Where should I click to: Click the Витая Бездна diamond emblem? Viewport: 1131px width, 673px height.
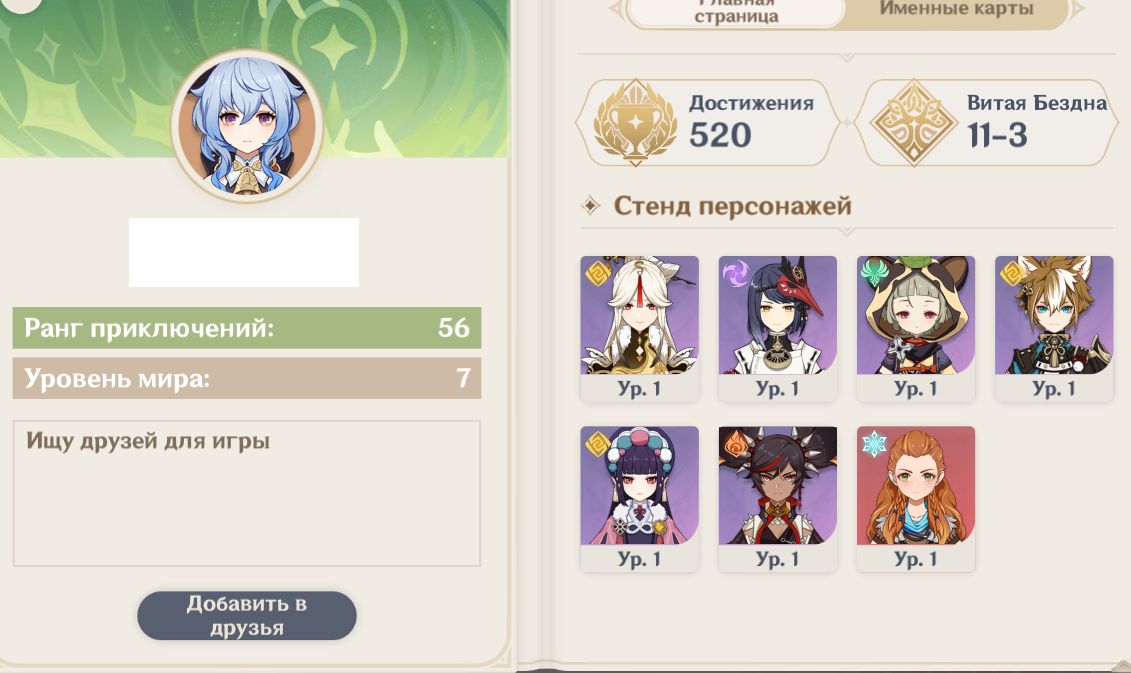[x=914, y=122]
